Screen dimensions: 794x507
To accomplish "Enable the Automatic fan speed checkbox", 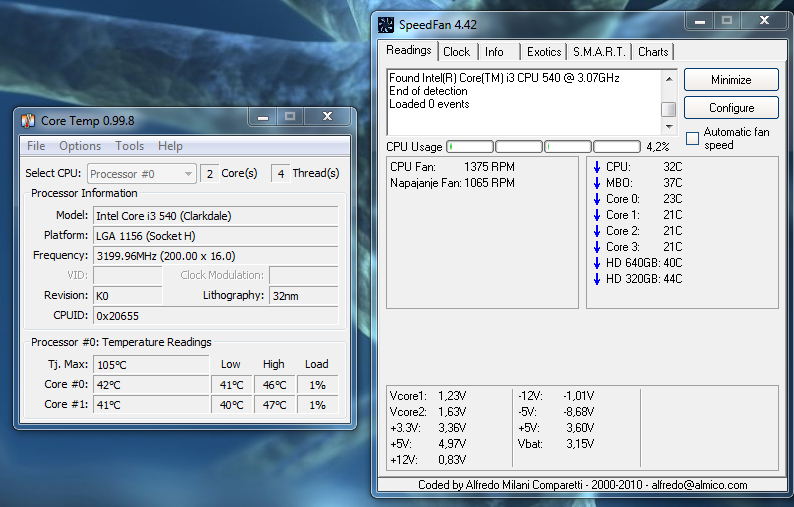I will coord(692,139).
